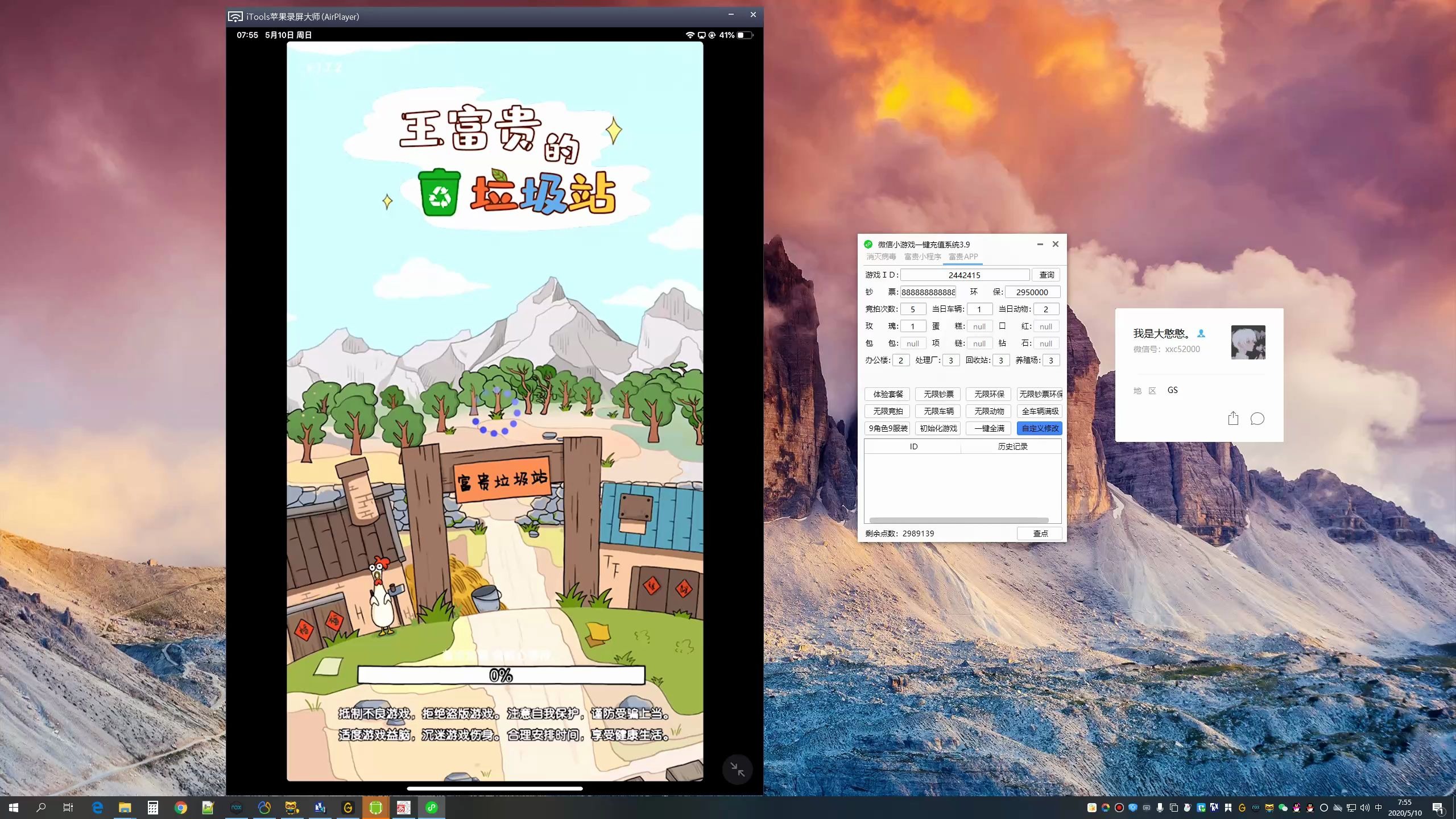Click the 体验套餐 button
The image size is (1456, 819).
[887, 394]
